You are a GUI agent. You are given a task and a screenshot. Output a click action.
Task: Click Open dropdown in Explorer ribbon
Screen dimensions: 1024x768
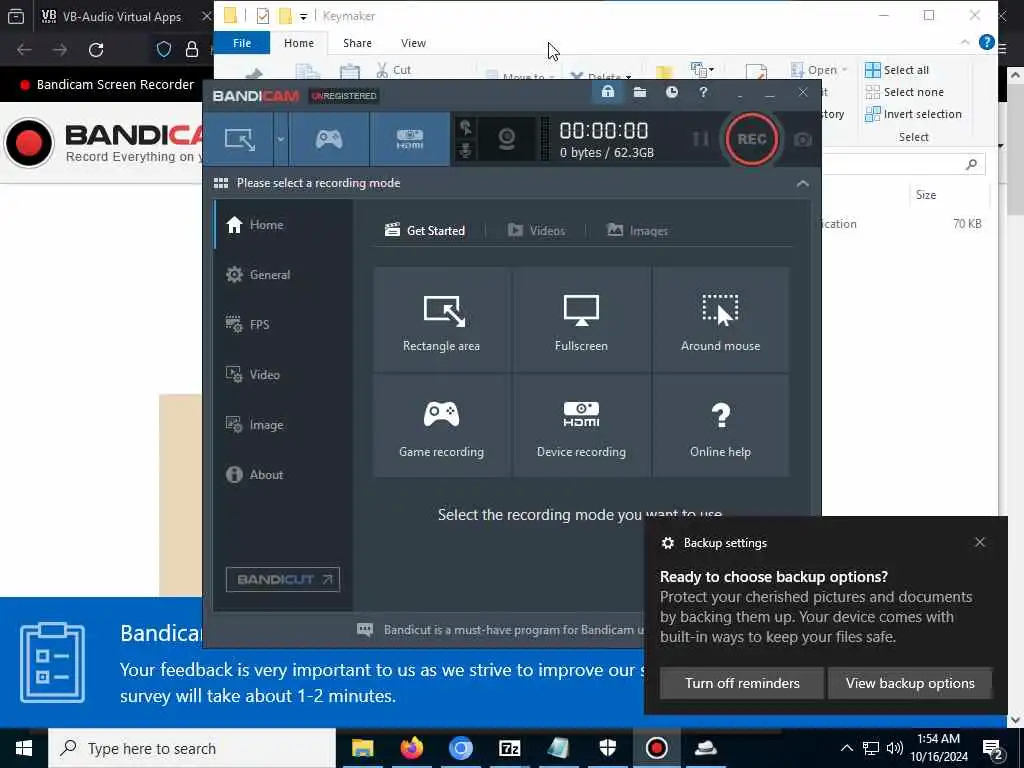[x=819, y=70]
